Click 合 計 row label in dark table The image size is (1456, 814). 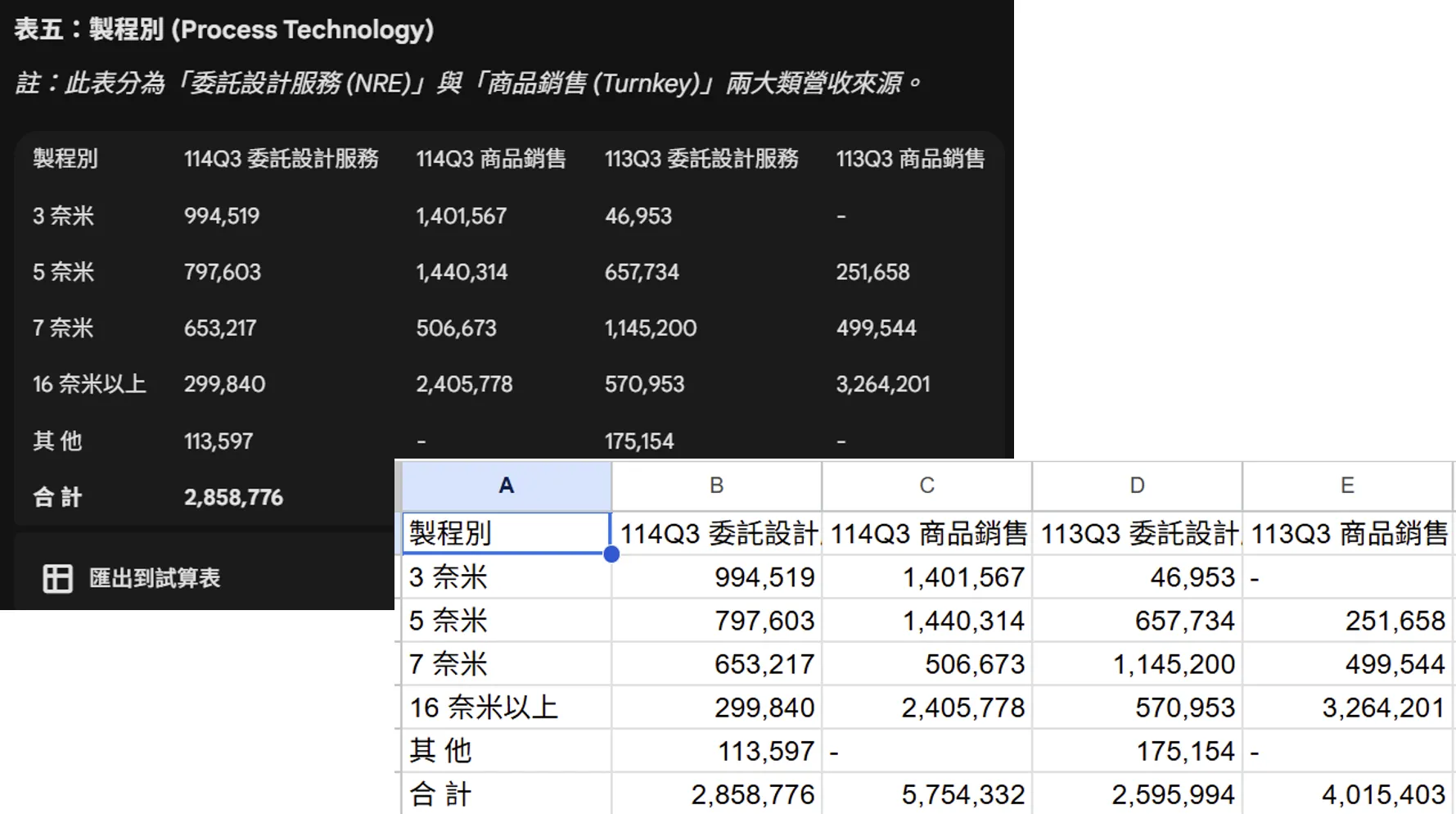[x=57, y=497]
